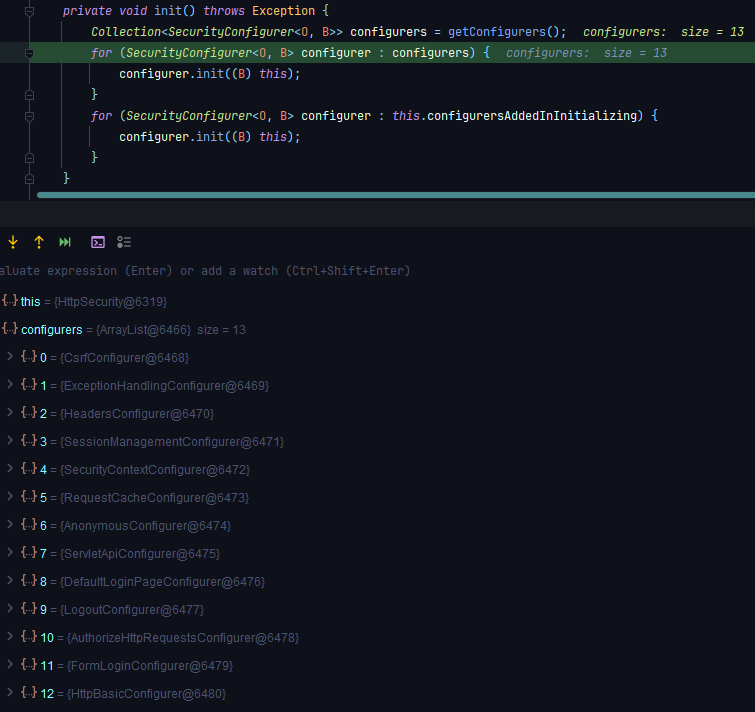Click the Step Out up-arrow icon
The height and width of the screenshot is (712, 755).
point(39,242)
